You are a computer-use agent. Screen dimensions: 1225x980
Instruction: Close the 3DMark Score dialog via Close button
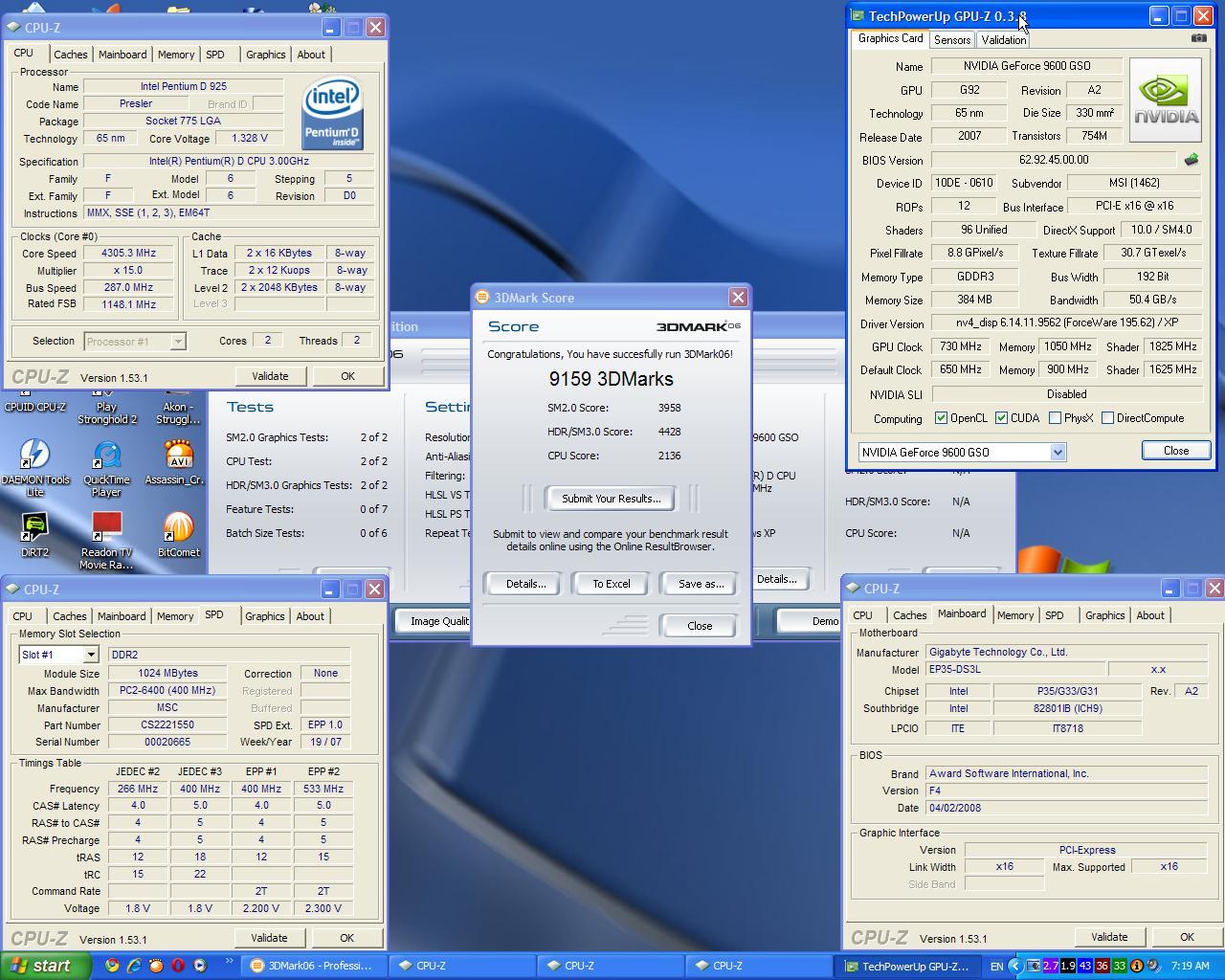(x=700, y=626)
